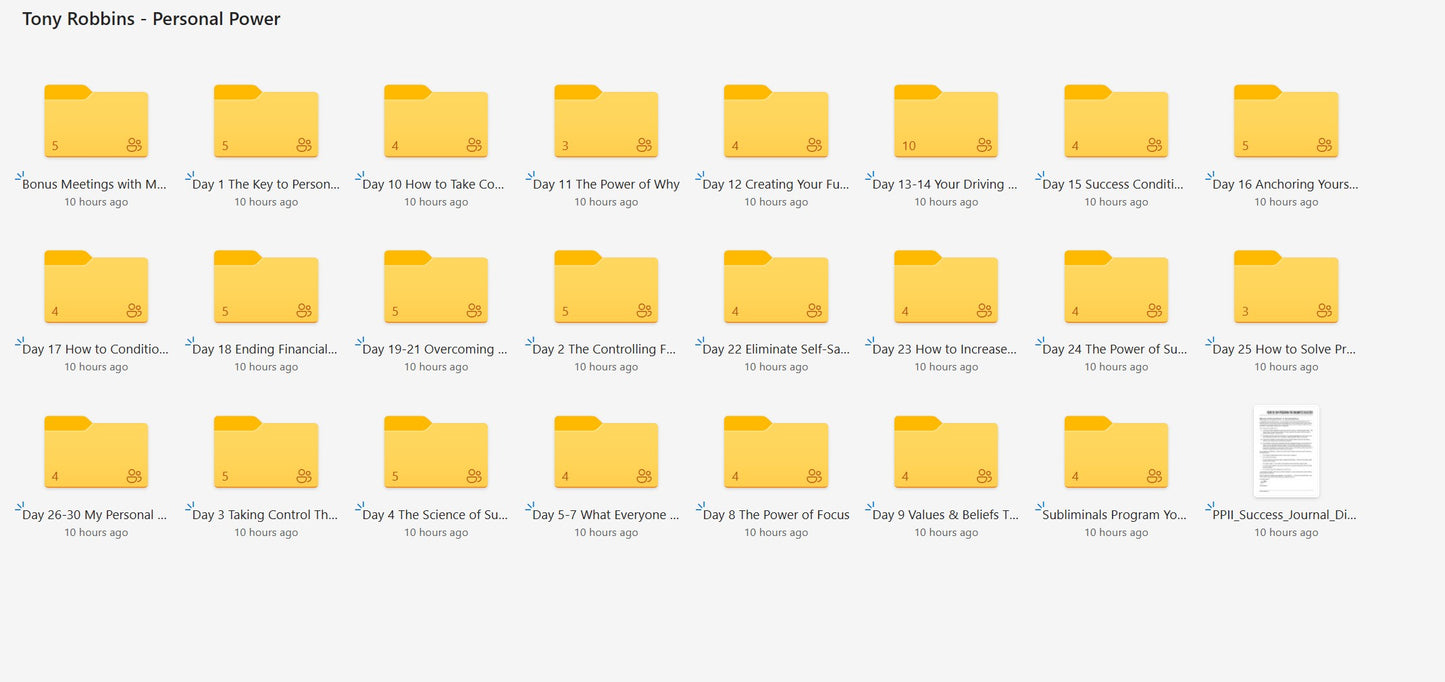Open the PPII_Success_Journal_Di... document thumbnail
Image resolution: width=1445 pixels, height=682 pixels.
point(1286,451)
